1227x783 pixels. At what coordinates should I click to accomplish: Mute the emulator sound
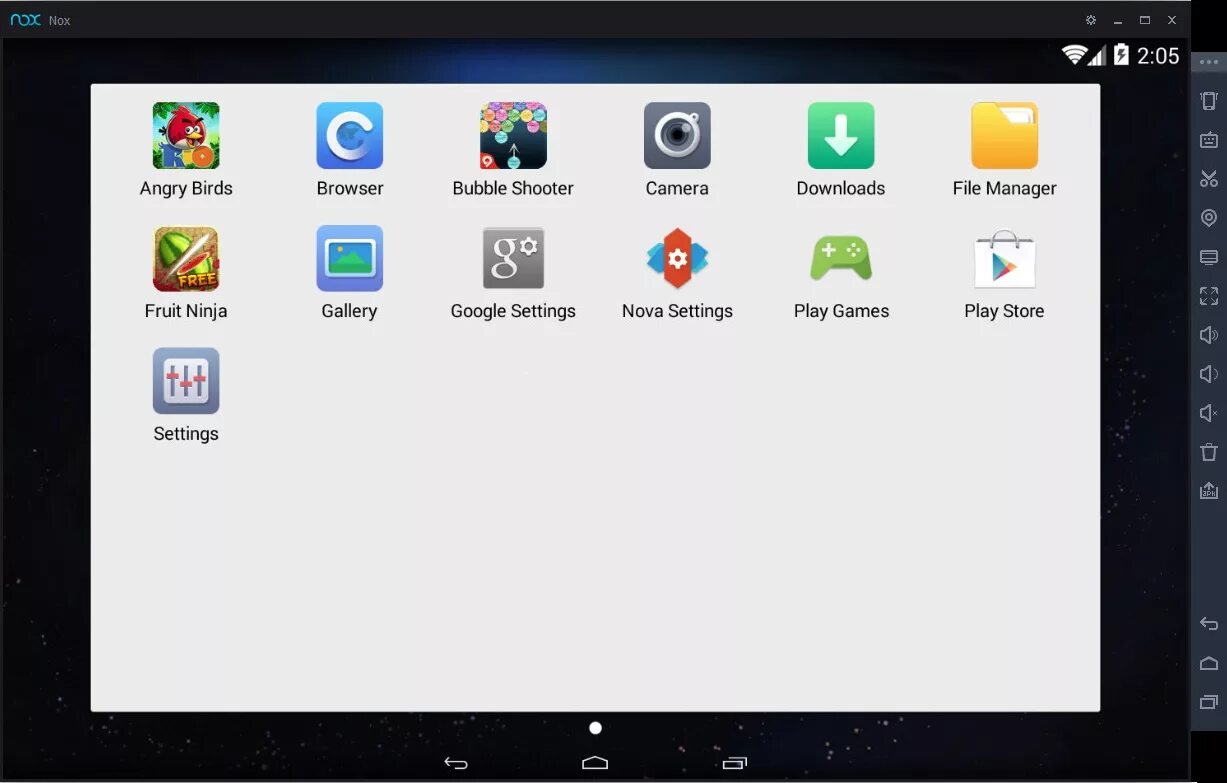(x=1209, y=413)
